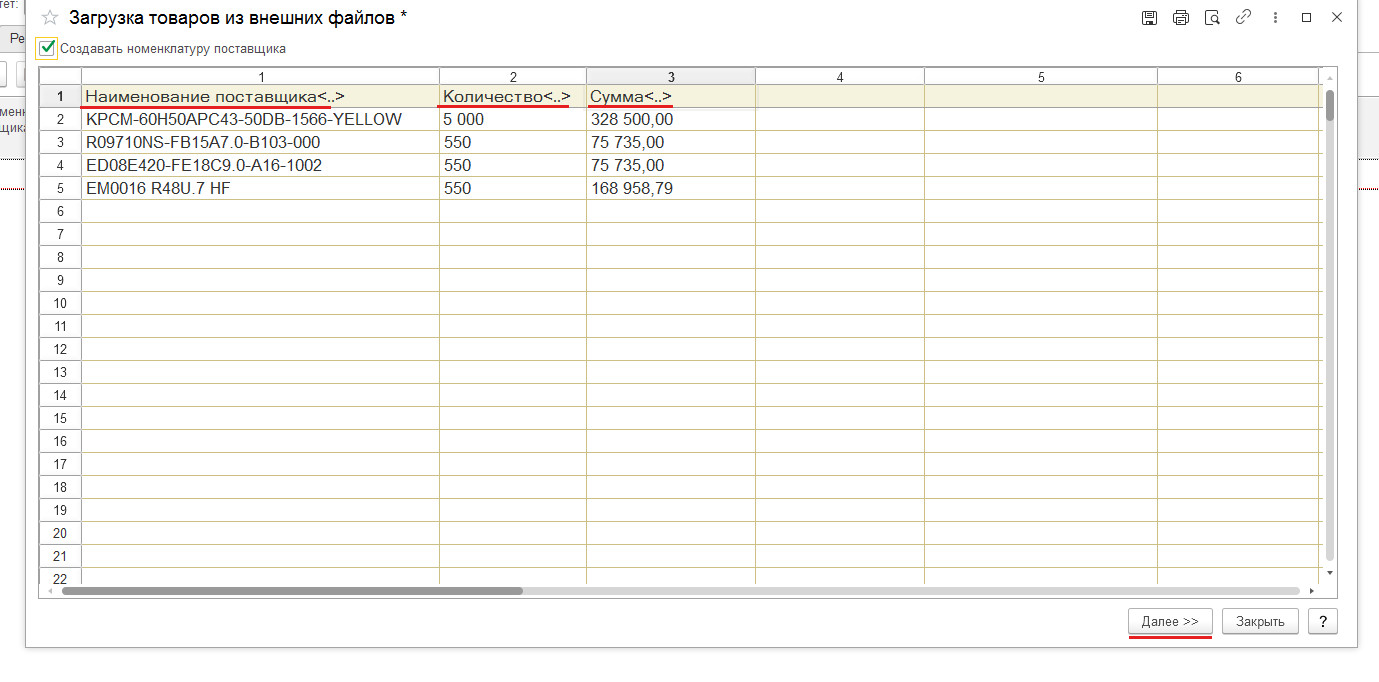Add form to favorites with star icon
1379x682 pixels.
click(50, 18)
